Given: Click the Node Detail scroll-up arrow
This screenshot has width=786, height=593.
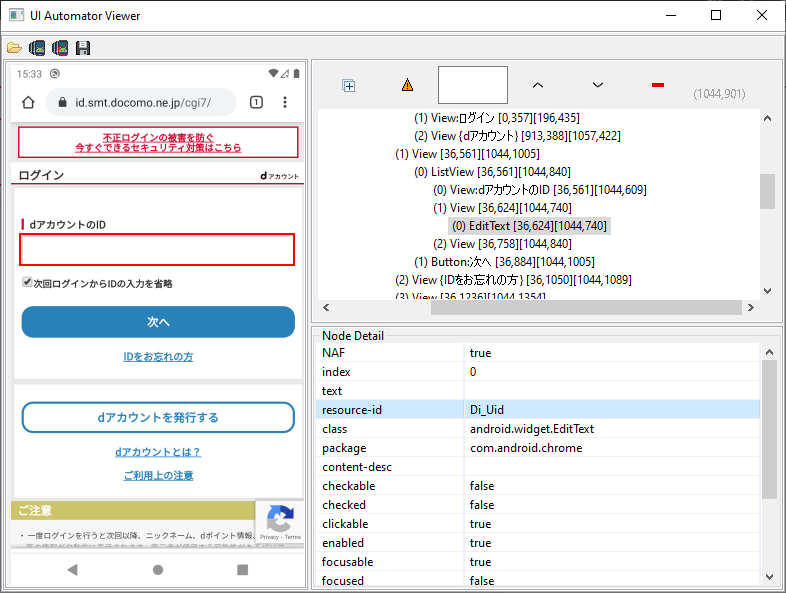Looking at the screenshot, I should (769, 352).
